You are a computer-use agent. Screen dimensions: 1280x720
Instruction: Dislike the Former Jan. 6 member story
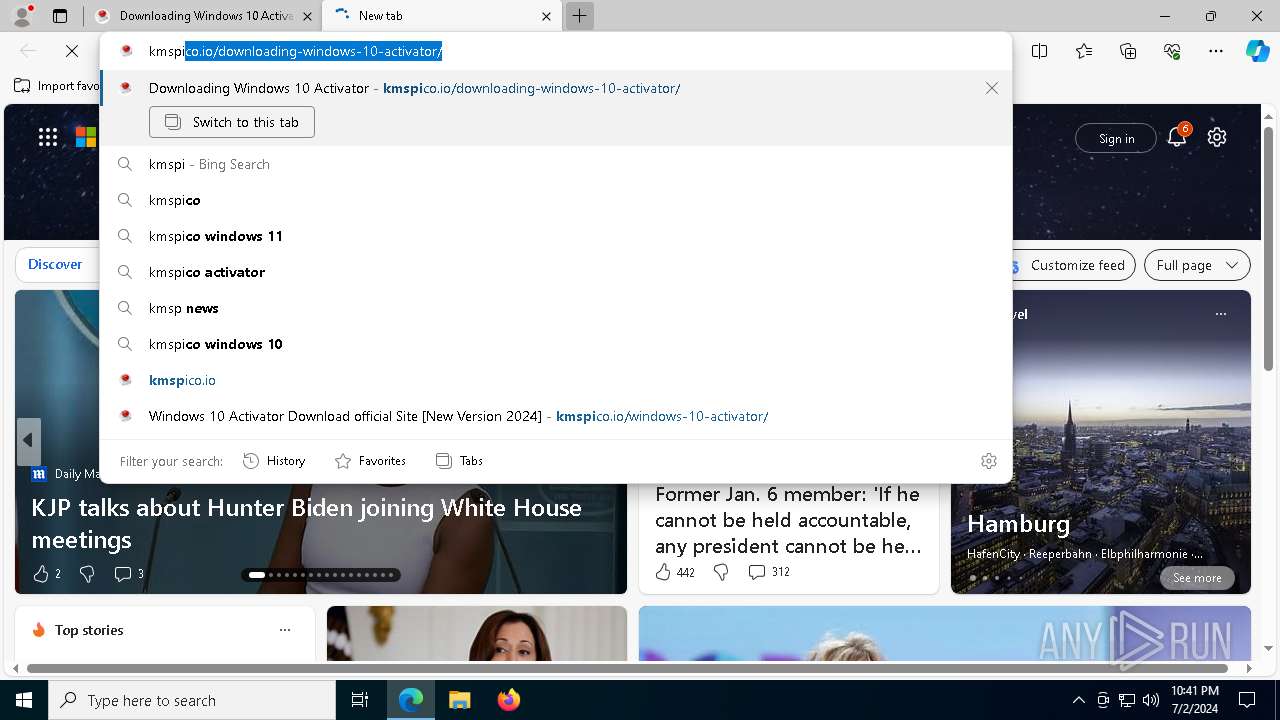(721, 572)
